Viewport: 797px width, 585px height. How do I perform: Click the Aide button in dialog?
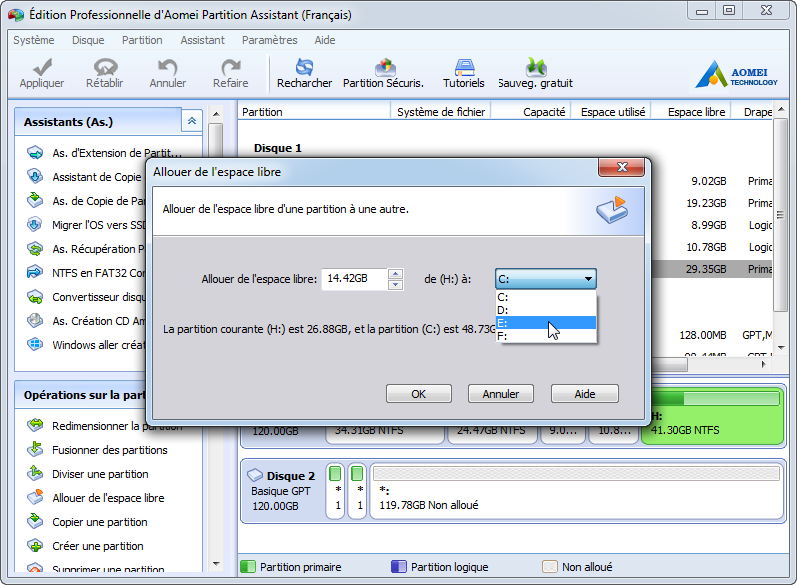pos(585,394)
